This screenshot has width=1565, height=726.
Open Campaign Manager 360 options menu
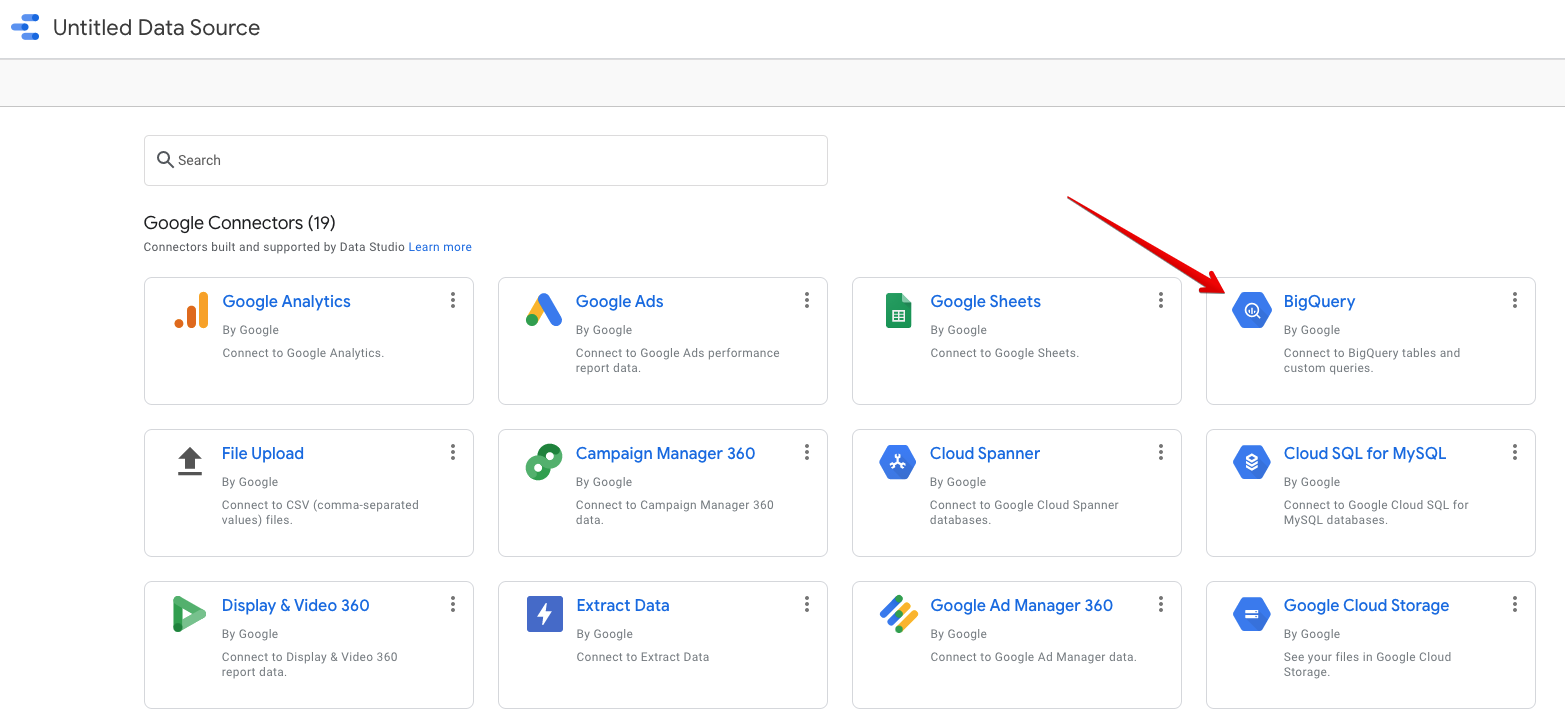pos(807,452)
